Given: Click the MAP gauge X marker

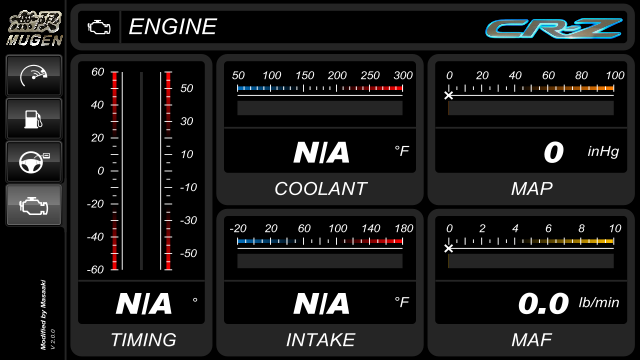Looking at the screenshot, I should 449,96.
